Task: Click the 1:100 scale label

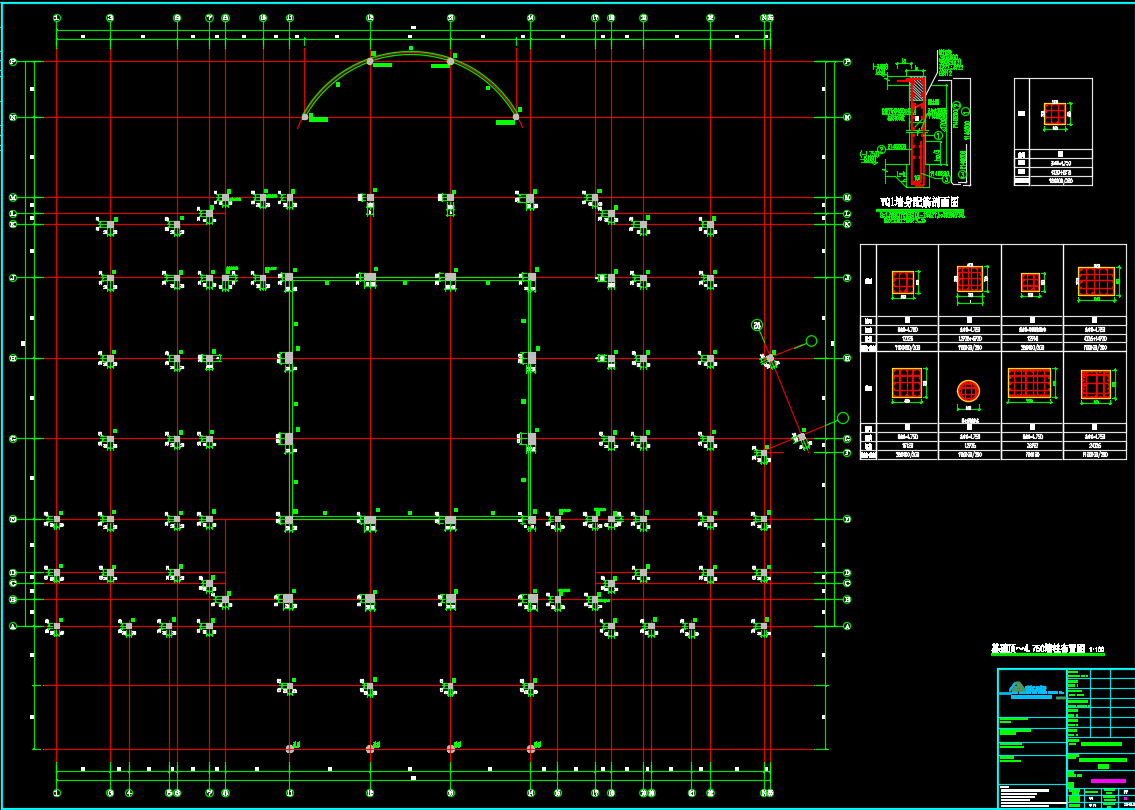Action: click(1096, 650)
